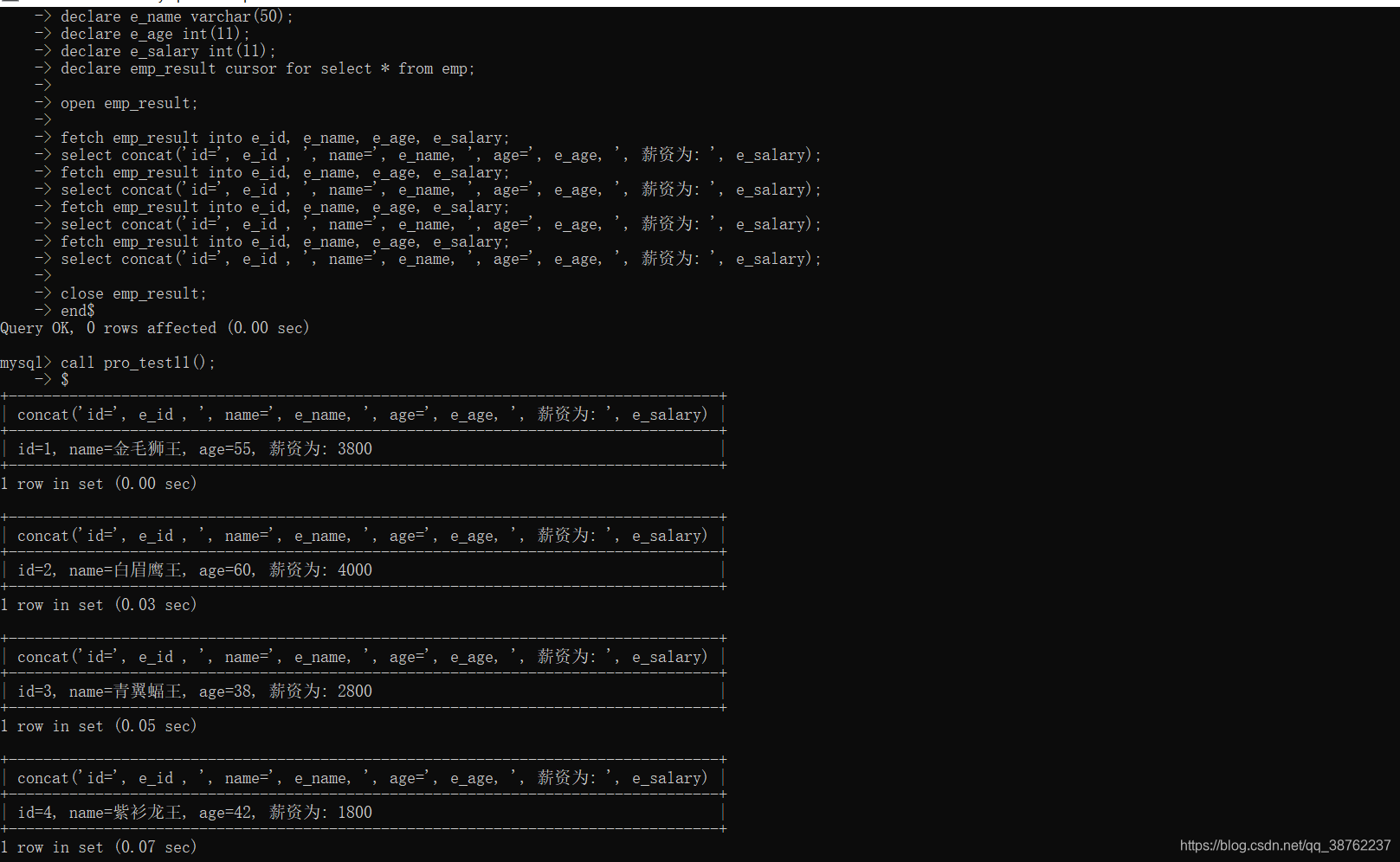Click the 'call pro_test11();' command
1400x862 pixels.
pyautogui.click(x=138, y=363)
